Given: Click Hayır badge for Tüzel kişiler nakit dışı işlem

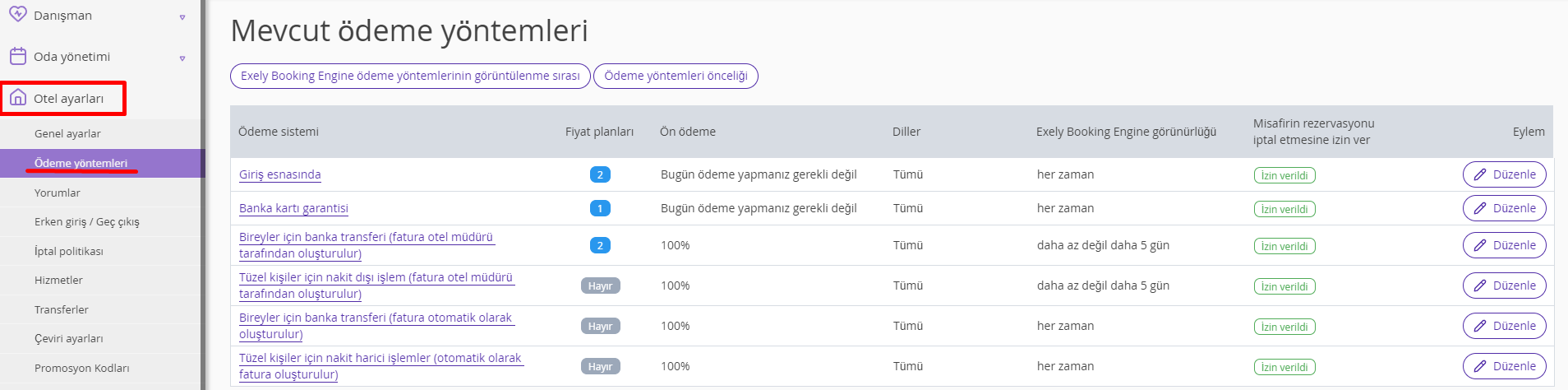Looking at the screenshot, I should tap(601, 286).
